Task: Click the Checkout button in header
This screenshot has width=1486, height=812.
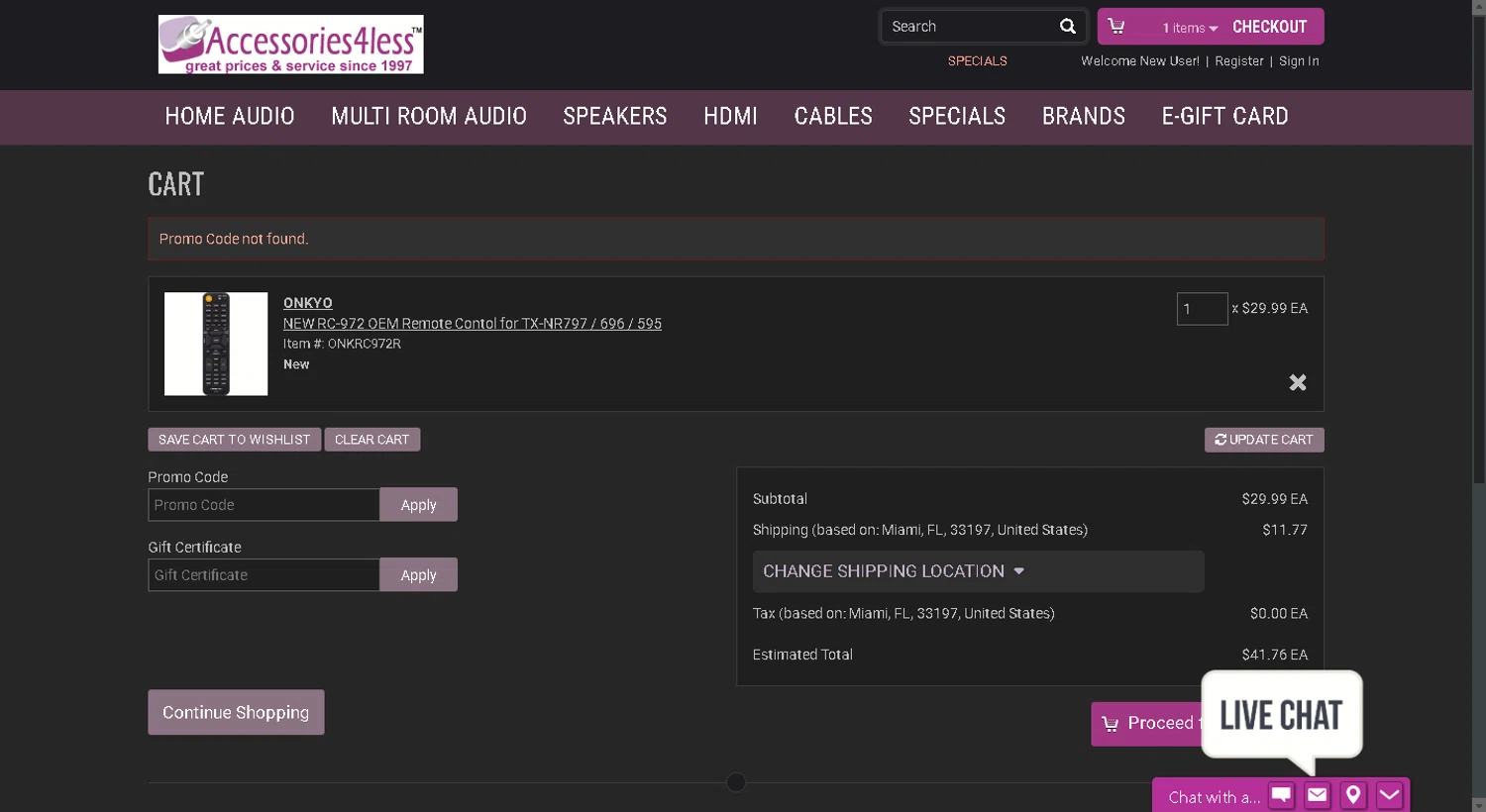Action: pos(1269,27)
